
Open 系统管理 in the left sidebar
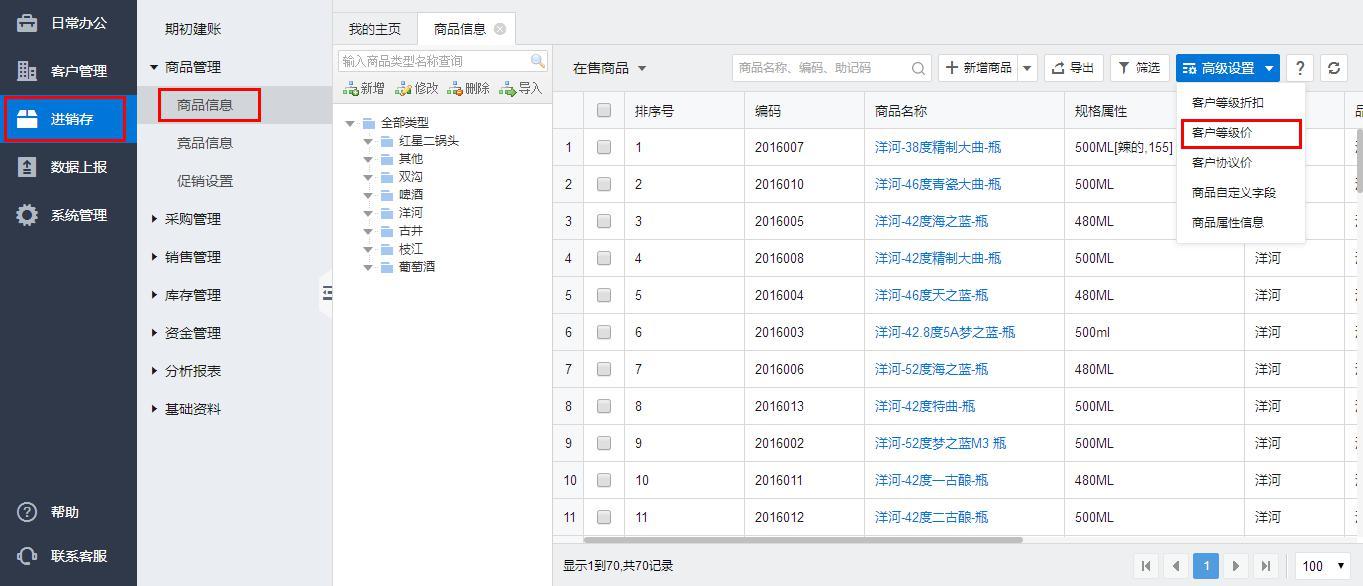click(x=78, y=215)
